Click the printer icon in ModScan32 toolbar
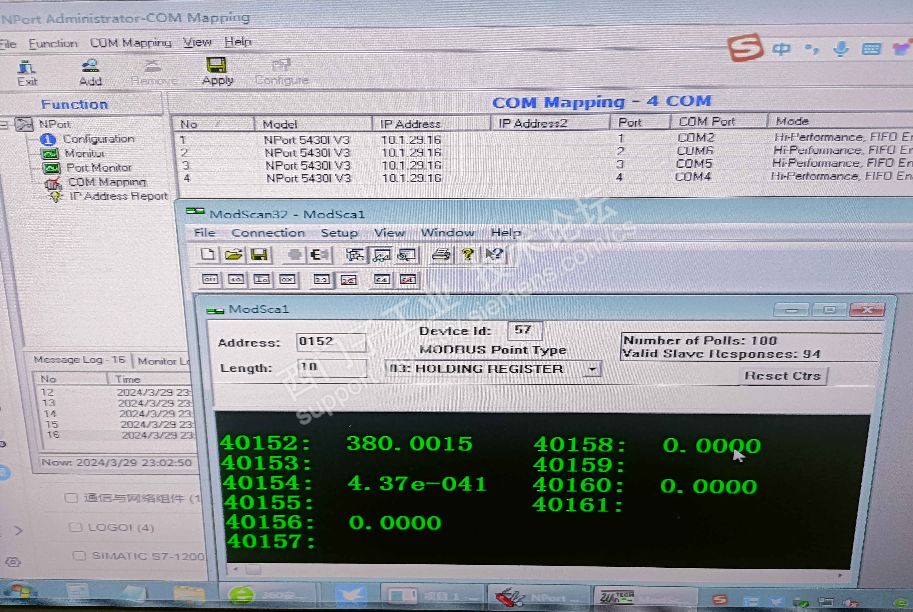The width and height of the screenshot is (913, 612). [x=441, y=254]
